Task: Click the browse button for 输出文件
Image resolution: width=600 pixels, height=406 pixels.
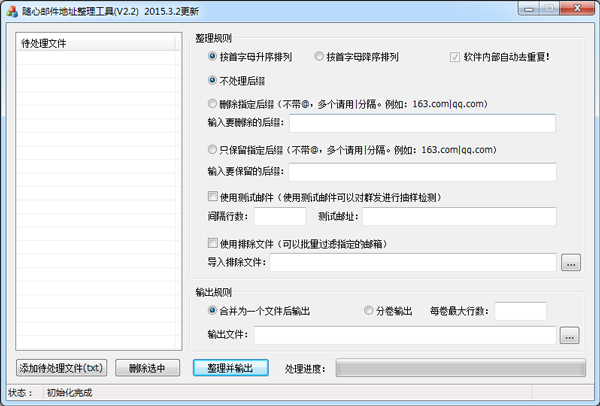Action: [x=570, y=335]
